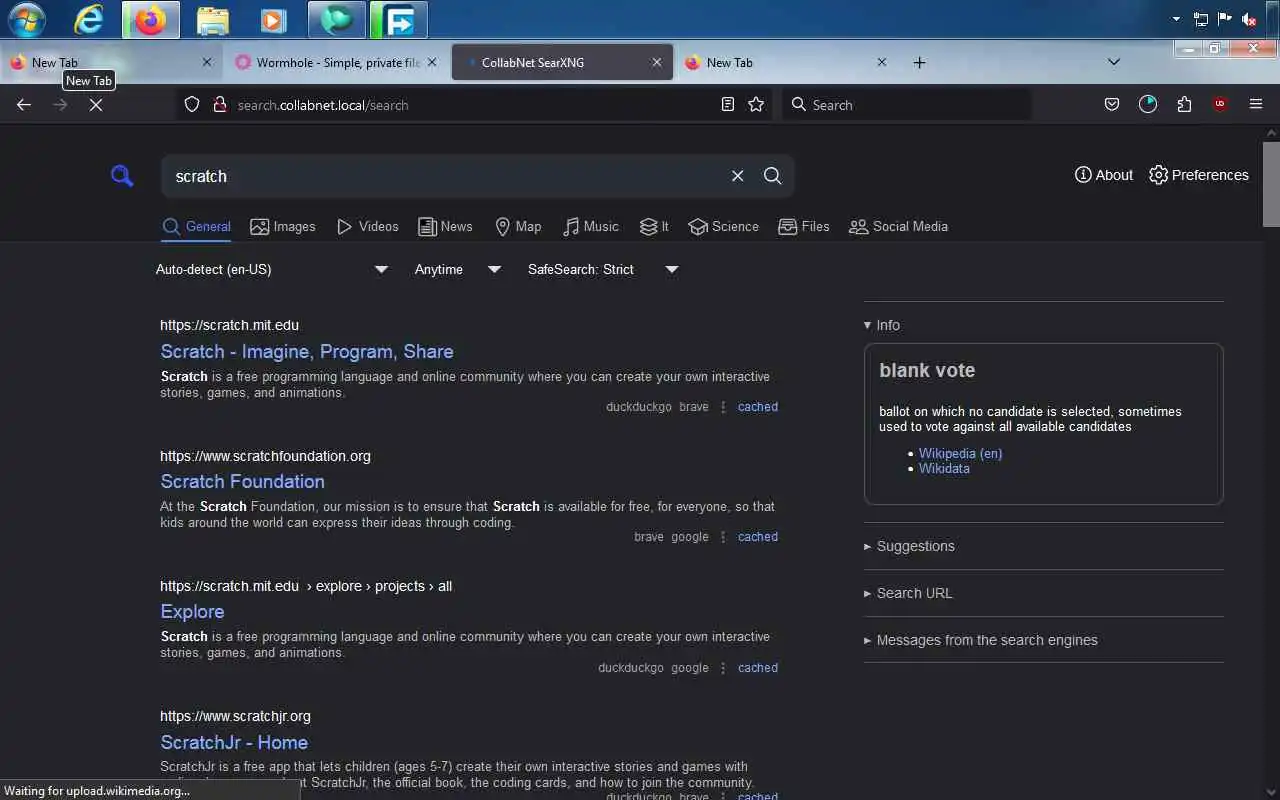Bookmark this page with star
Screen dimensions: 1280x800
point(756,104)
